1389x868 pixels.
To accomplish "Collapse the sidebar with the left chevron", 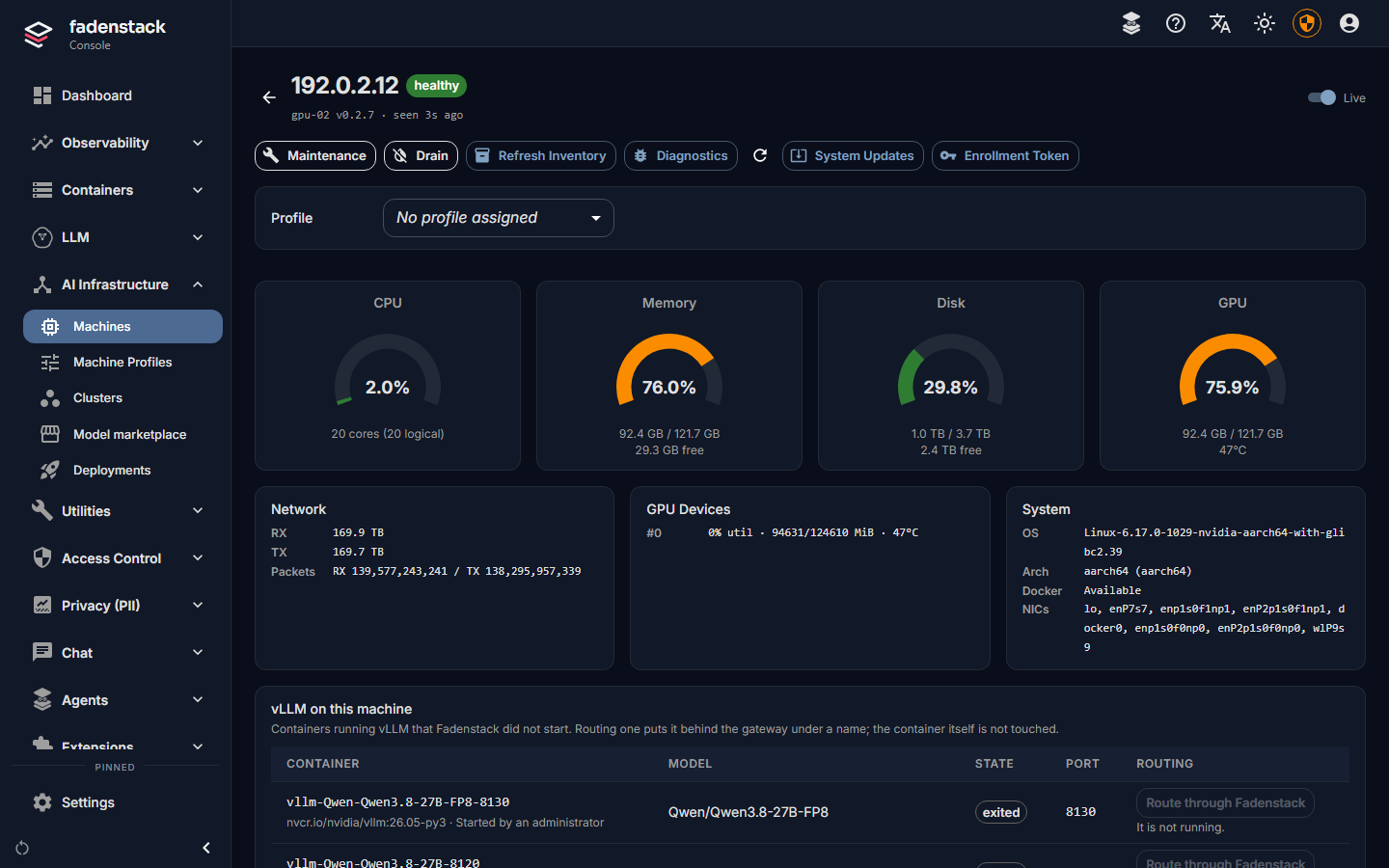I will pyautogui.click(x=205, y=848).
